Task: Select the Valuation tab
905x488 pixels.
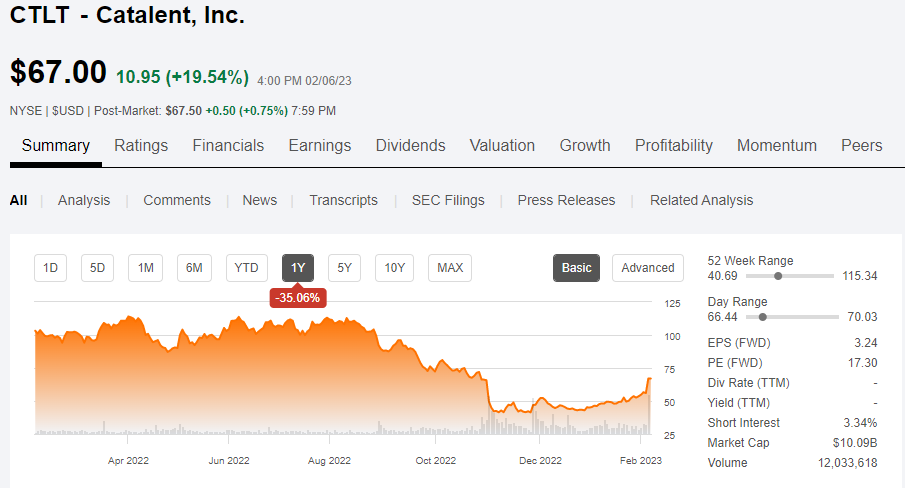Action: point(502,145)
